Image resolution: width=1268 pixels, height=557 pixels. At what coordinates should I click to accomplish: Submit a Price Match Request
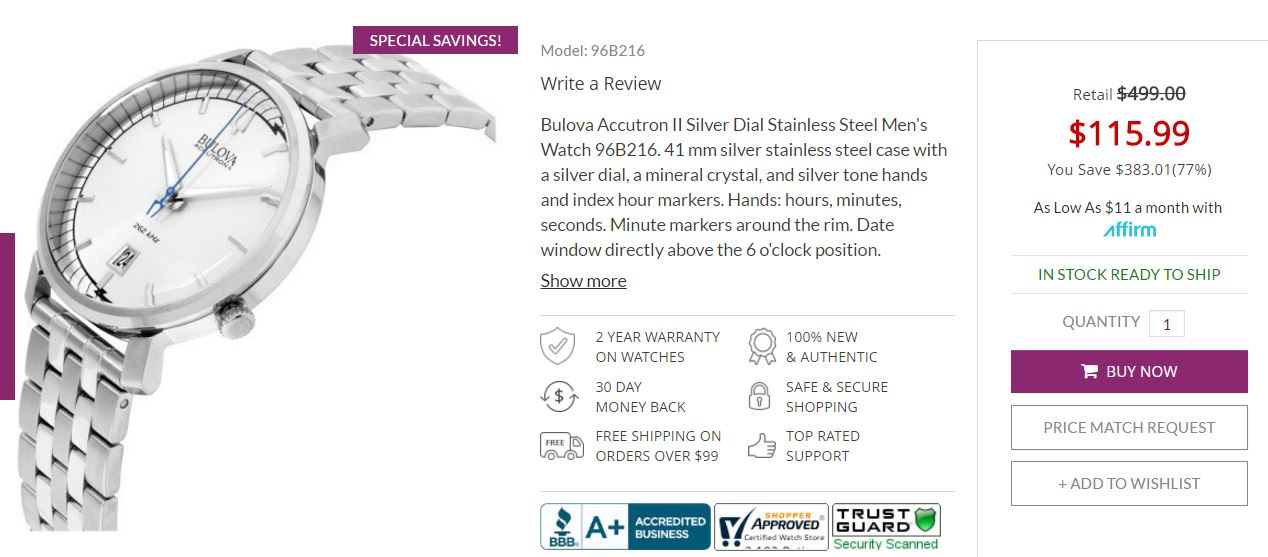click(1129, 427)
